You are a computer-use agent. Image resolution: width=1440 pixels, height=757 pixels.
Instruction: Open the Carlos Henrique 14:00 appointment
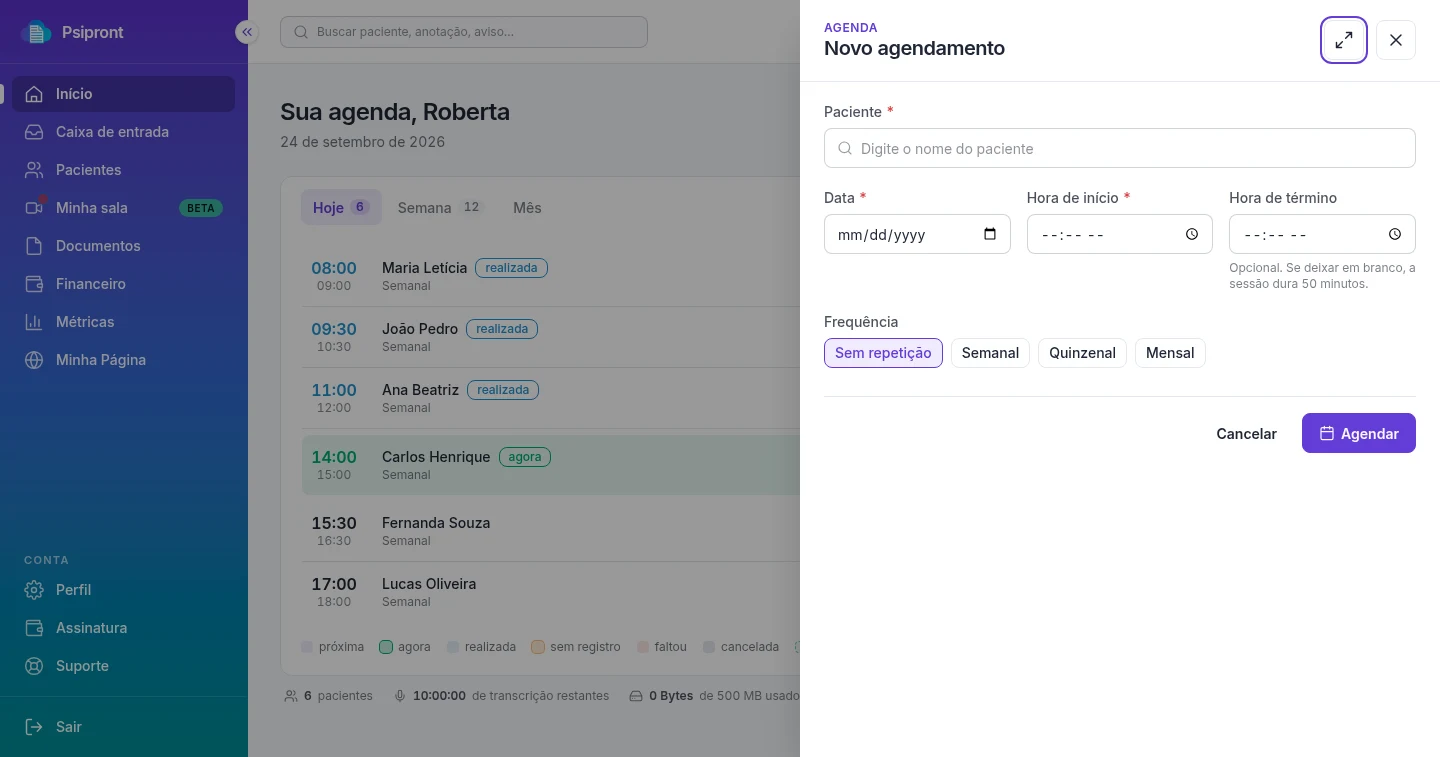pyautogui.click(x=551, y=465)
